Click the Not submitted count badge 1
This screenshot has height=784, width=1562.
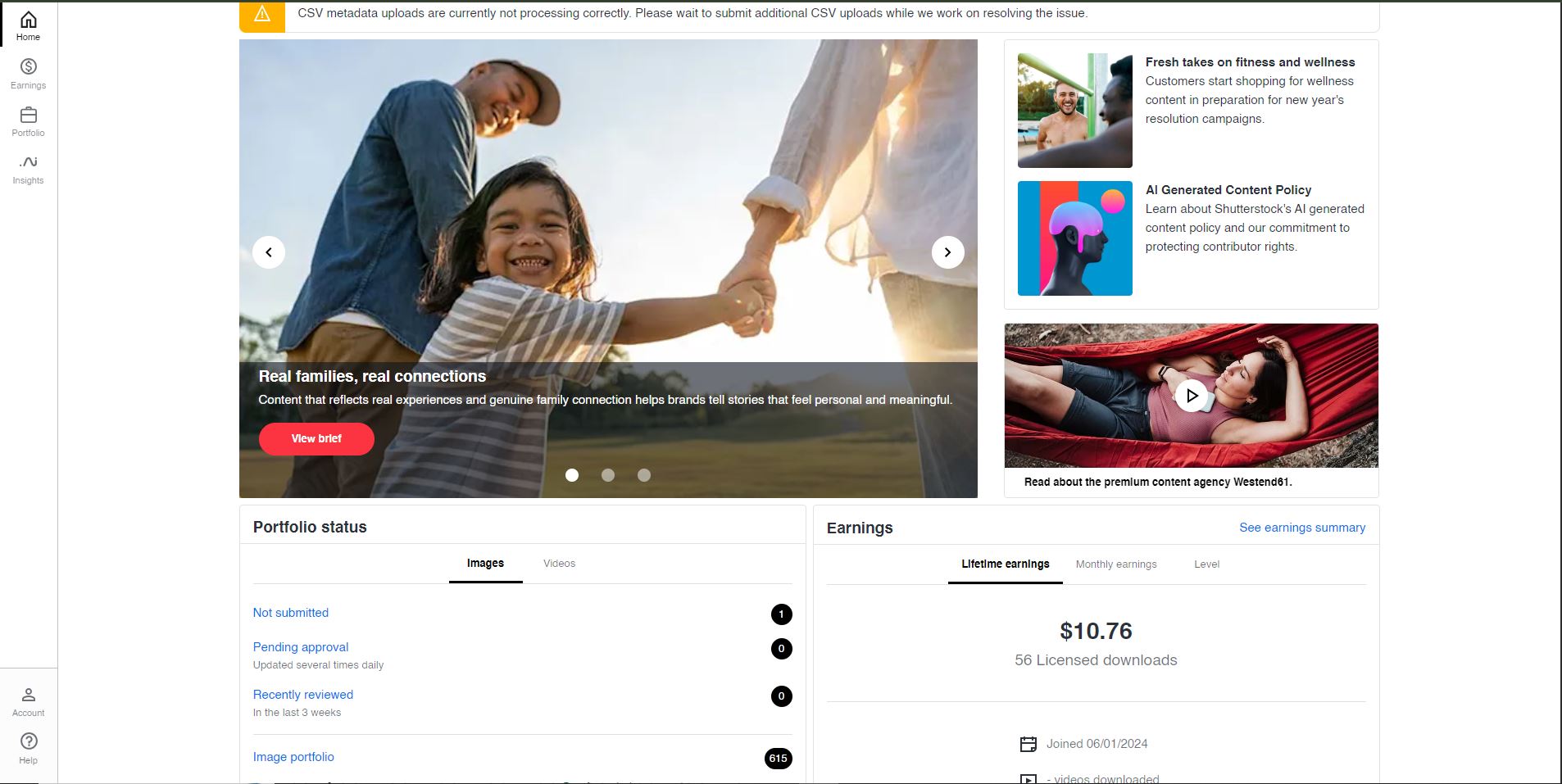(x=781, y=614)
